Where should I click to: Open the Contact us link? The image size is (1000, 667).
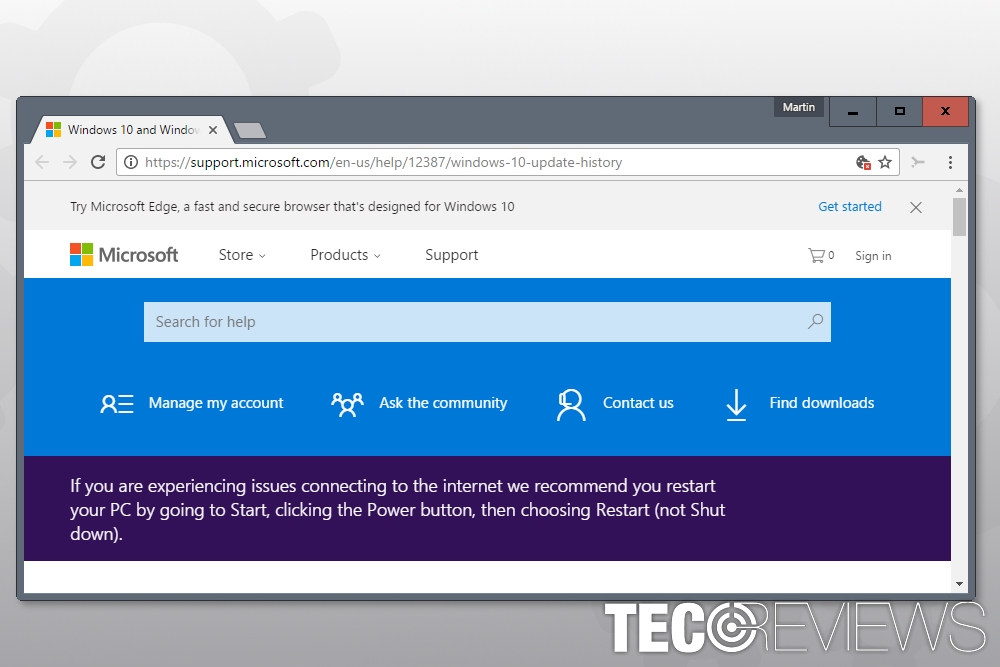(638, 403)
